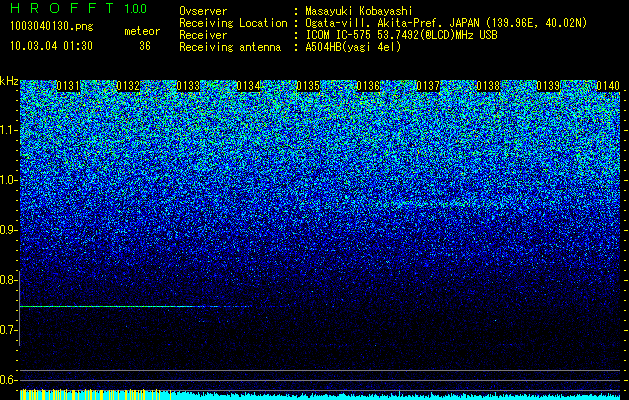Click the 0.9 kHz axis label
The height and width of the screenshot is (400, 629).
click(8, 230)
